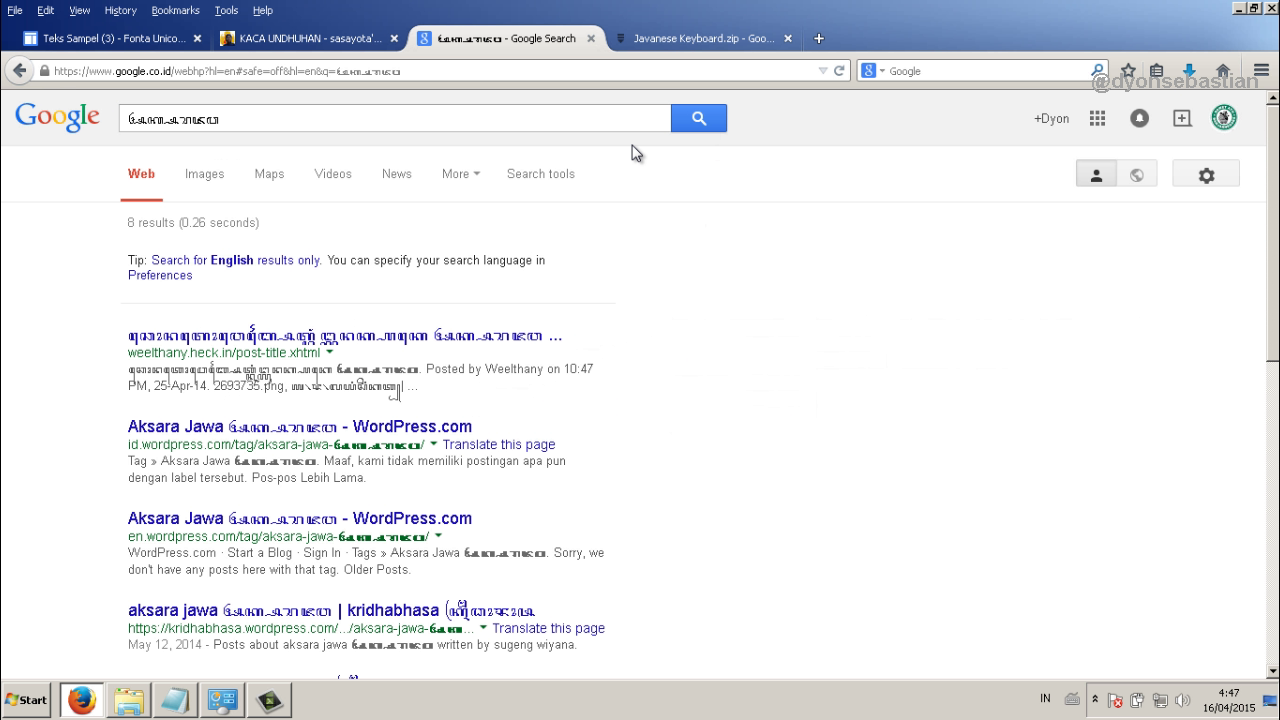Screen dimensions: 1280x720
Task: Expand the More search categories dropdown
Action: point(461,174)
